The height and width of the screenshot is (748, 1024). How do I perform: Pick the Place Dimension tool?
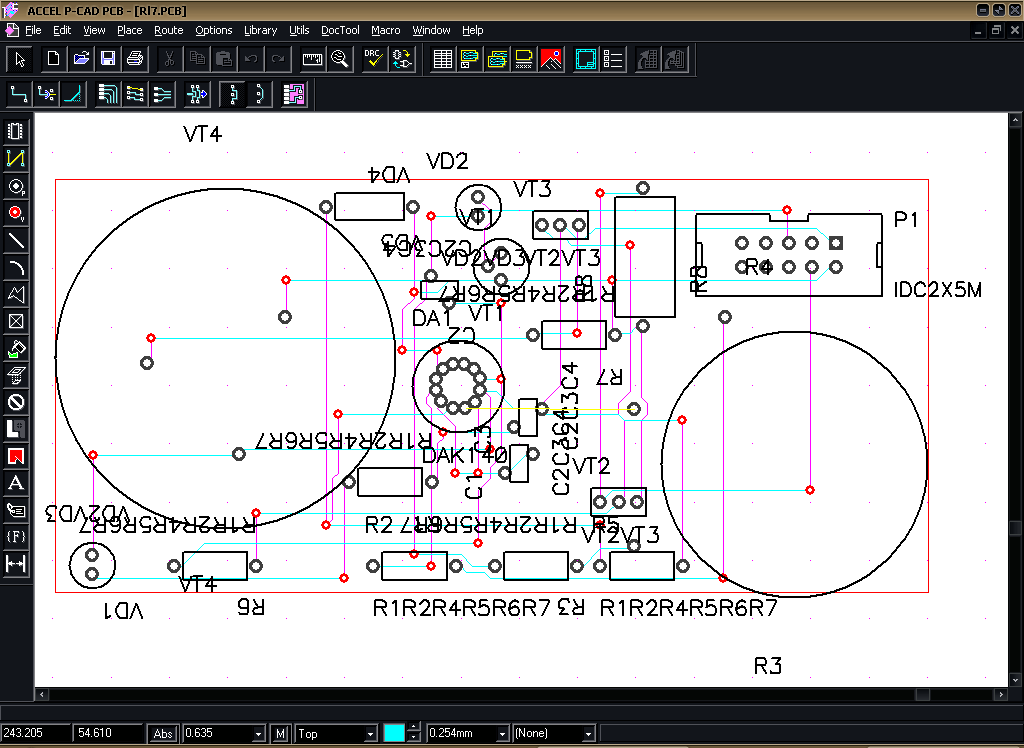pos(16,564)
